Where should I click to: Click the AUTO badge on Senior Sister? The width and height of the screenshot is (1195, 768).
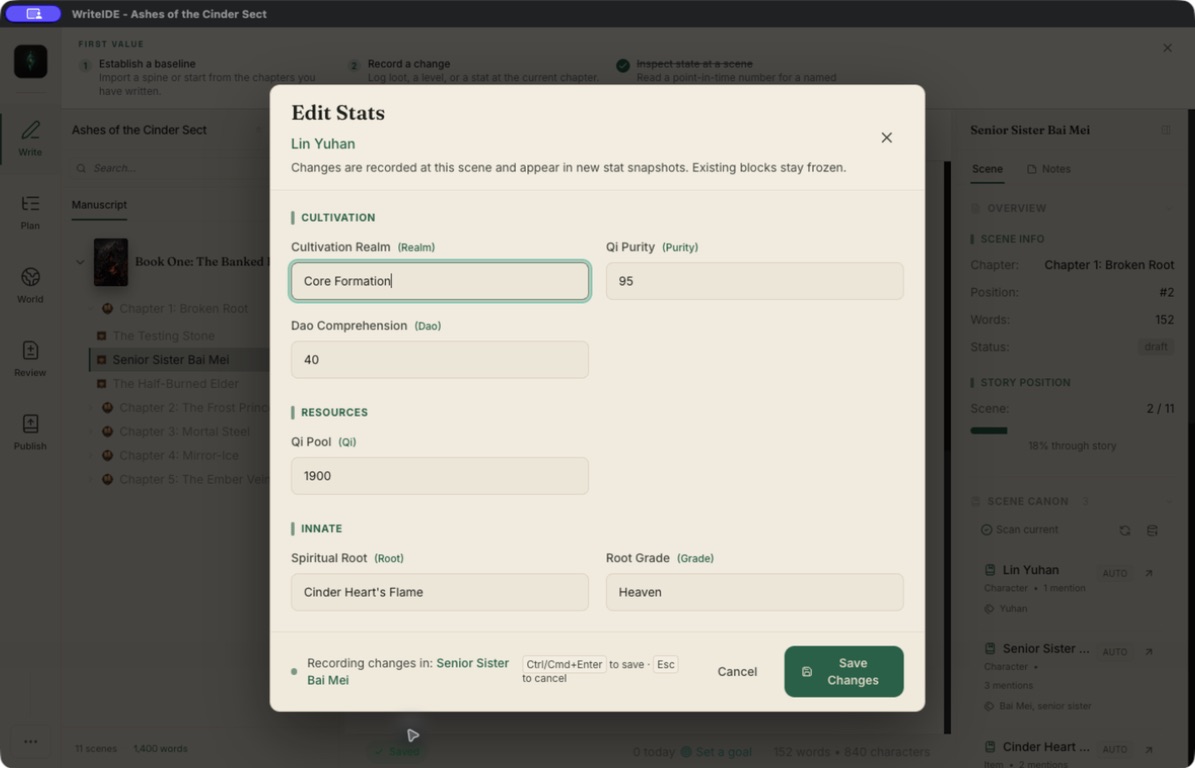click(1115, 651)
